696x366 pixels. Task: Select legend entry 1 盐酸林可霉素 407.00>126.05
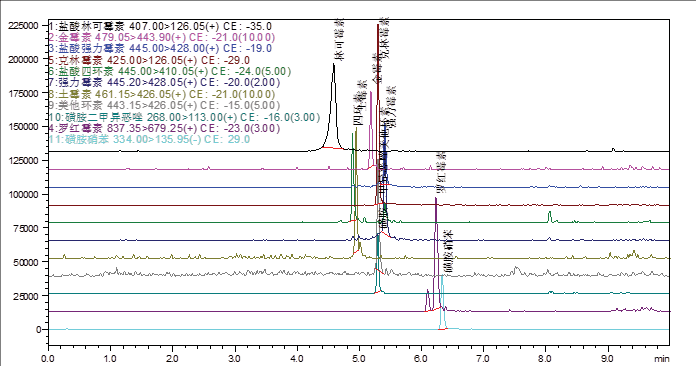[x=160, y=26]
